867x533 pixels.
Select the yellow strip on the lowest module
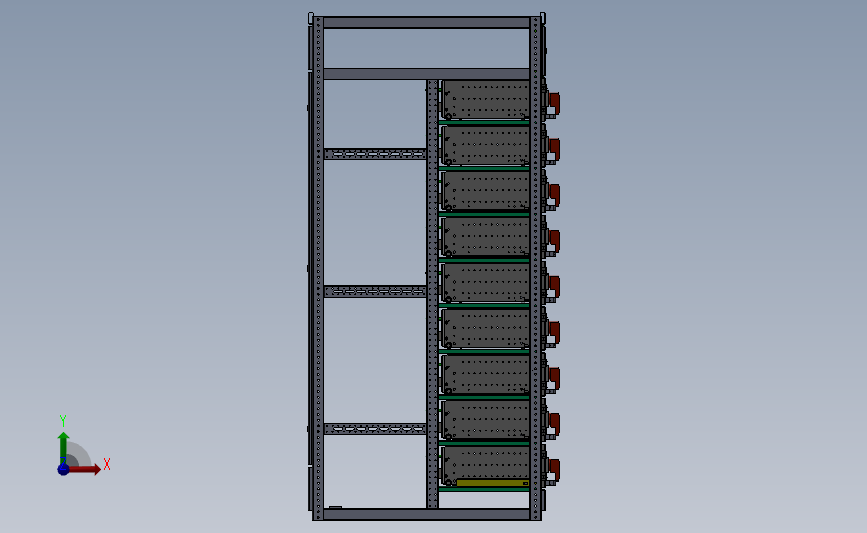click(493, 483)
